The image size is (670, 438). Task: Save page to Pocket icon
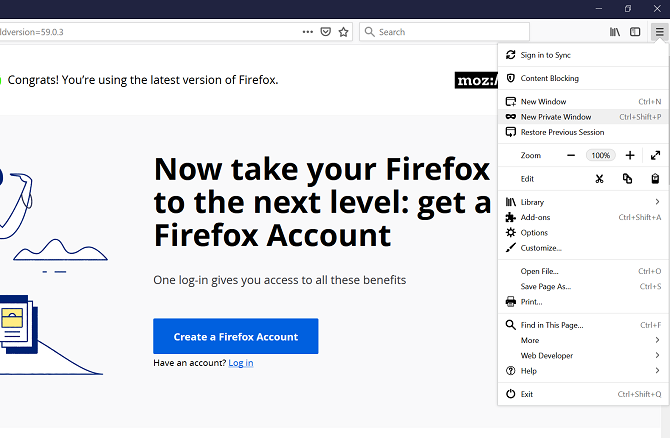(x=326, y=32)
